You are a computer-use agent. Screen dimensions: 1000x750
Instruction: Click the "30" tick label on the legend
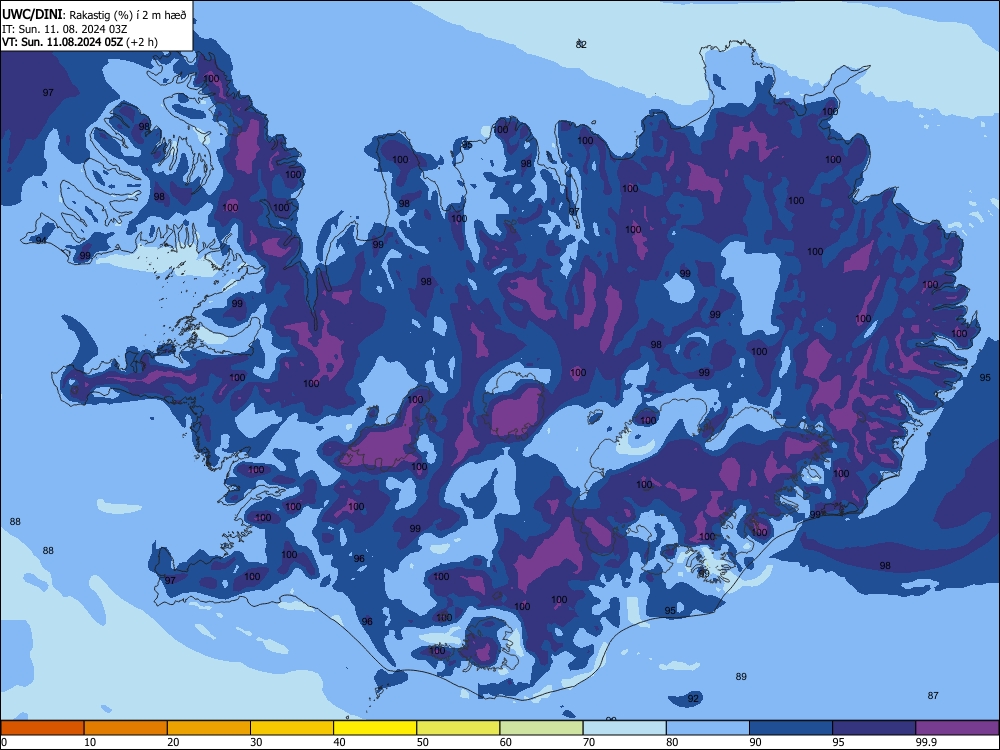[x=256, y=742]
